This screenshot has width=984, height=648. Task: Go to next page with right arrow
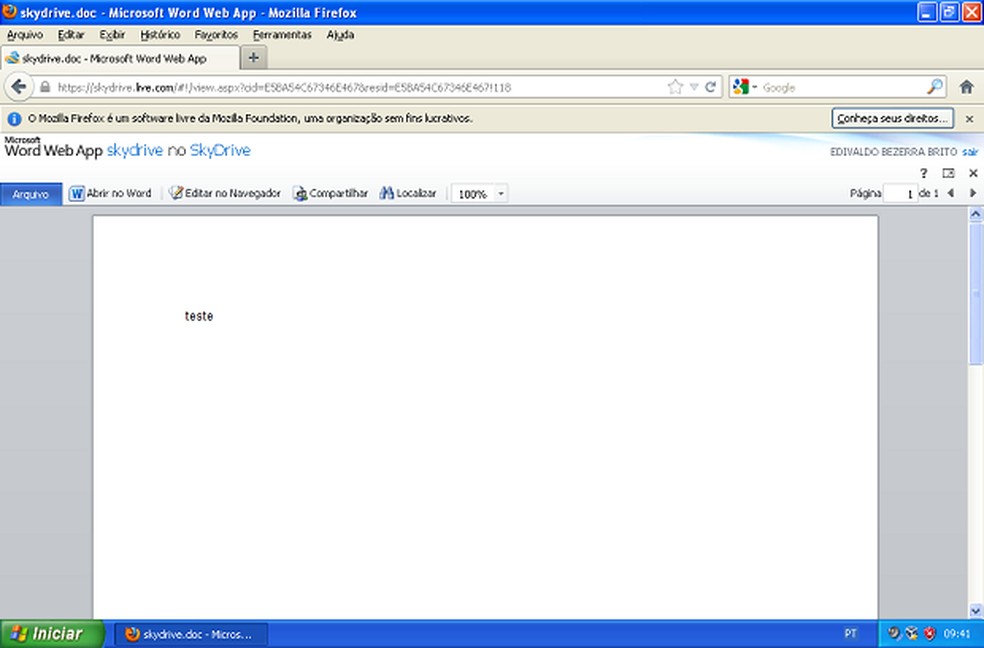(972, 193)
